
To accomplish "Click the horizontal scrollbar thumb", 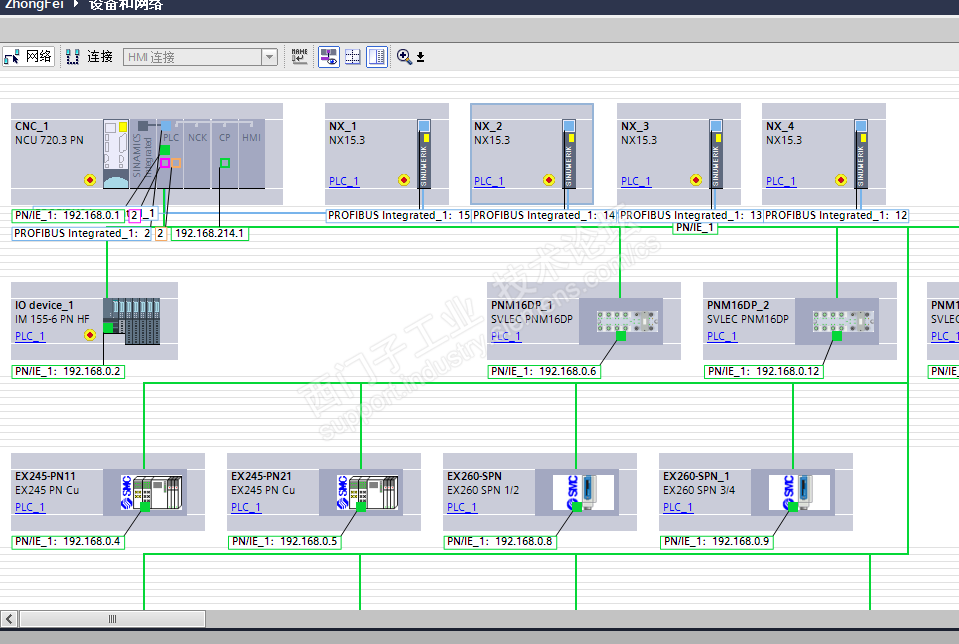I will (113, 619).
